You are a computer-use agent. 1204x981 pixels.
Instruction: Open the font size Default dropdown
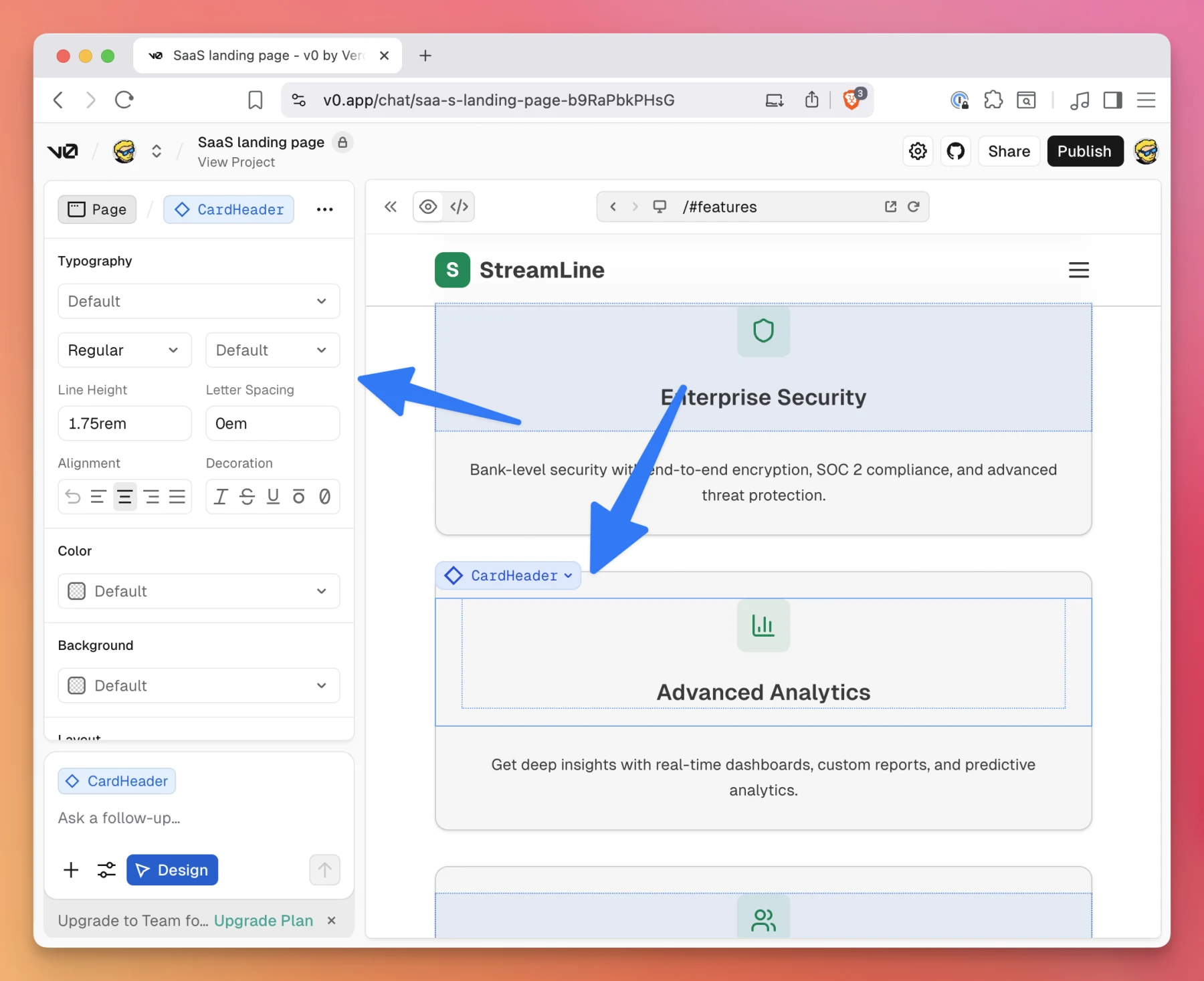pyautogui.click(x=272, y=350)
